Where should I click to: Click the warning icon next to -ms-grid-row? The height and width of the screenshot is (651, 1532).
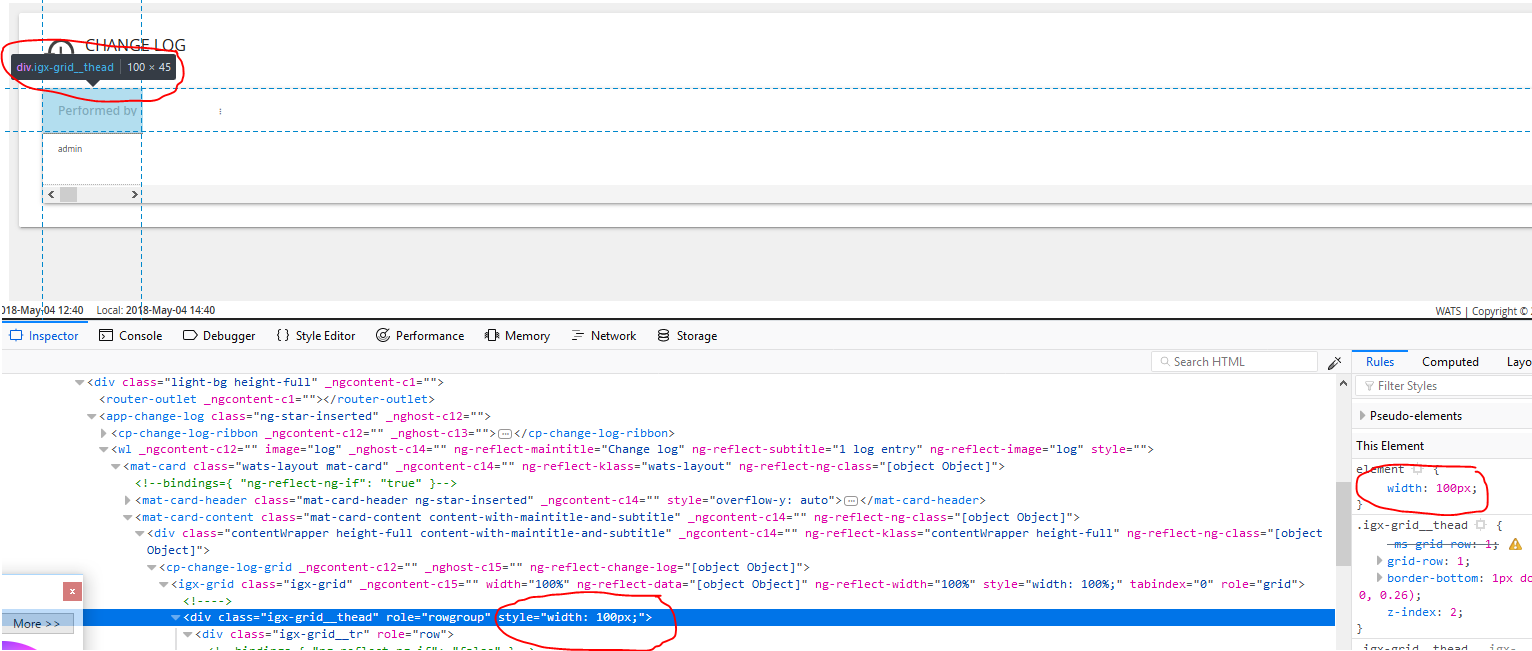pyautogui.click(x=1514, y=544)
